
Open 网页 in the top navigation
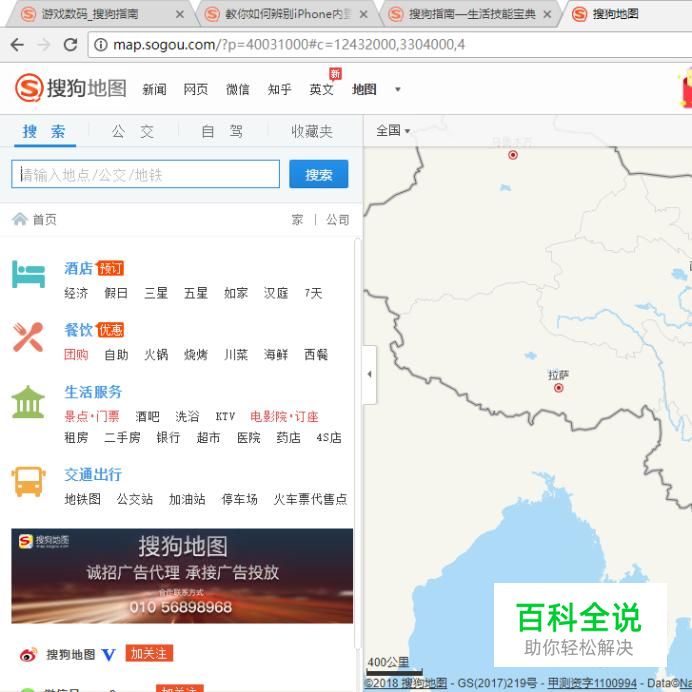[x=196, y=90]
